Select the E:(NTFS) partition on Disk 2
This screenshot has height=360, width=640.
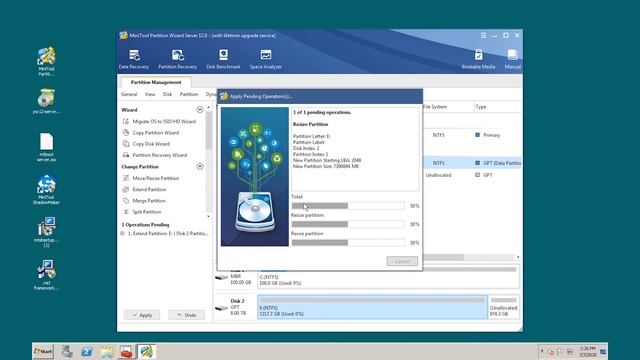[x=372, y=307]
